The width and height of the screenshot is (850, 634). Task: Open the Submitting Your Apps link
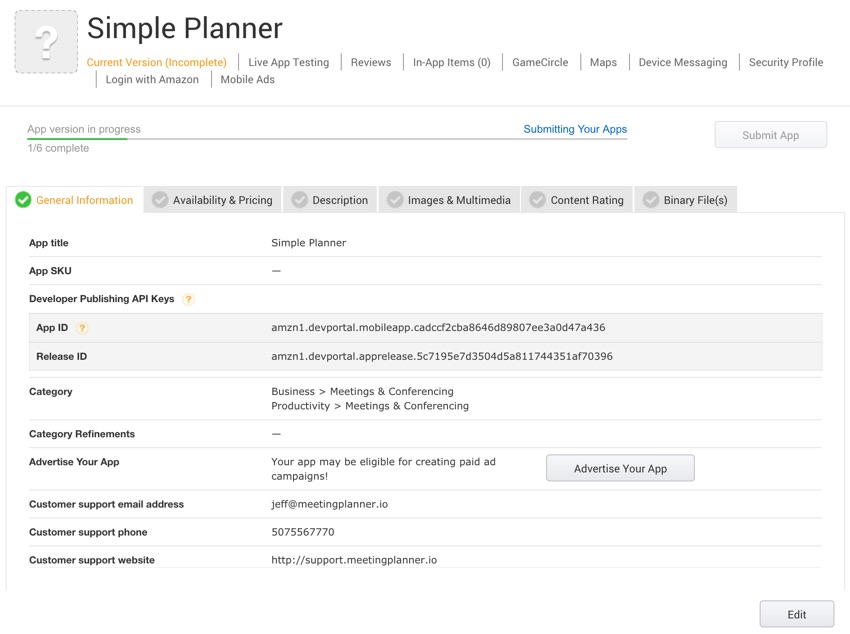pyautogui.click(x=575, y=129)
